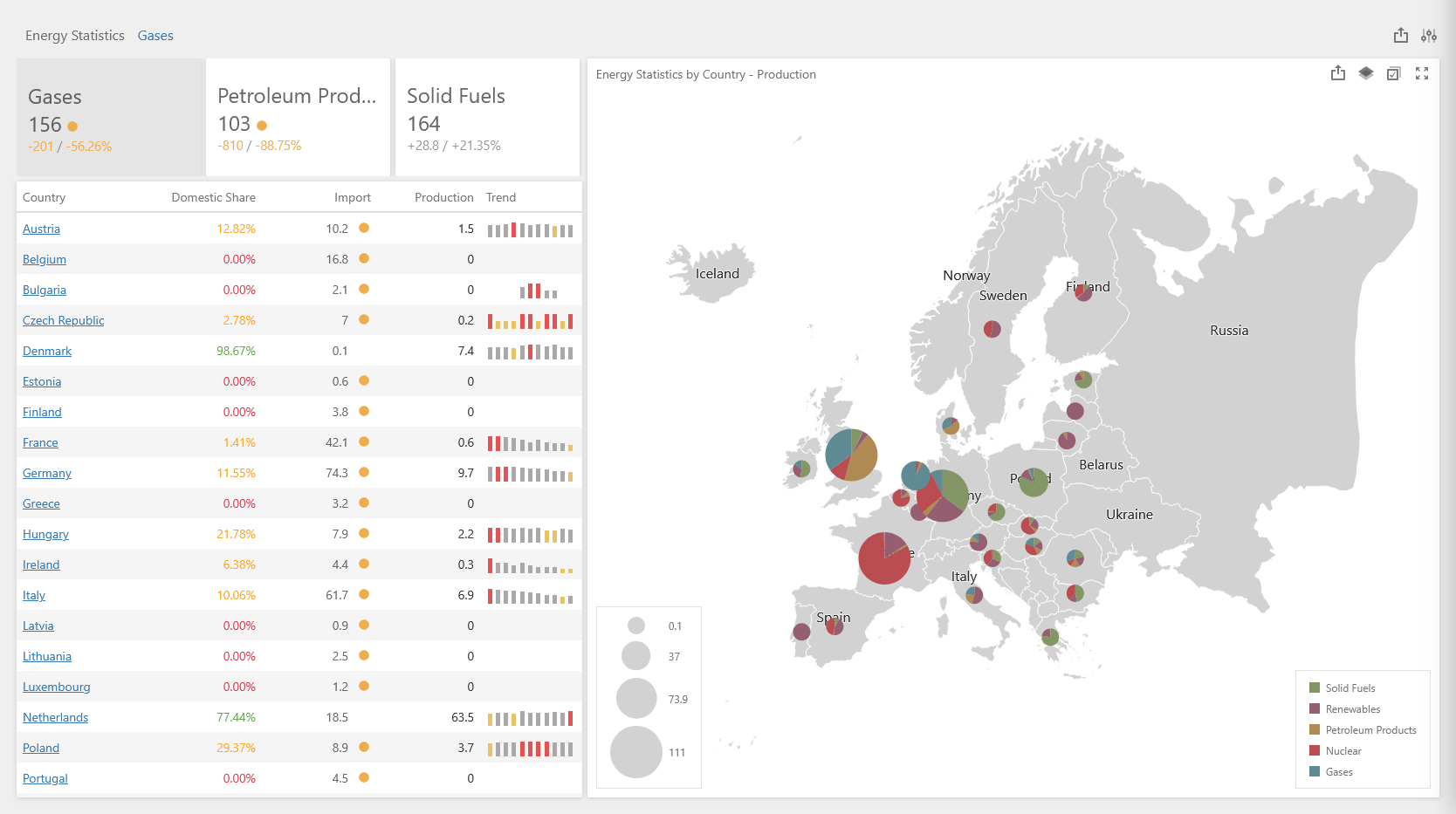Maximize the Energy Statistics map panel
The width and height of the screenshot is (1456, 814).
(x=1422, y=74)
